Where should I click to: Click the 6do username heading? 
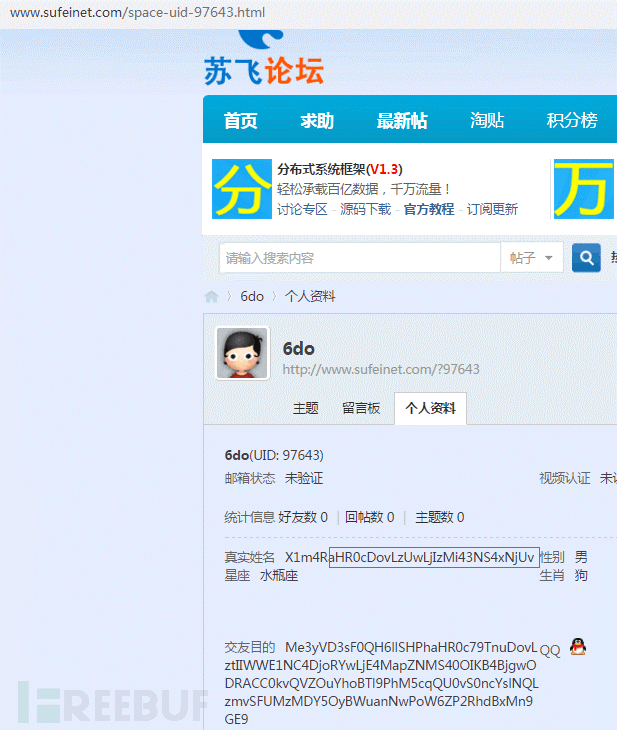coord(298,349)
